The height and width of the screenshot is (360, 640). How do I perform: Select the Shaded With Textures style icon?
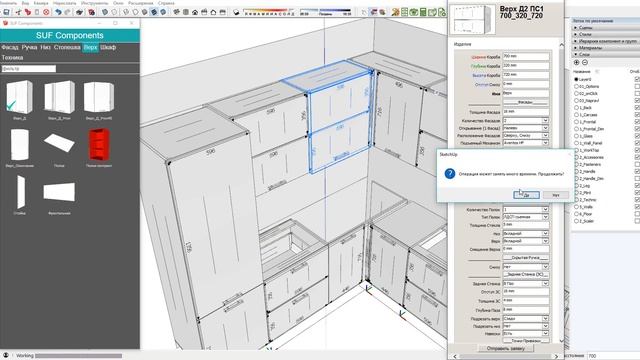click(x=154, y=12)
